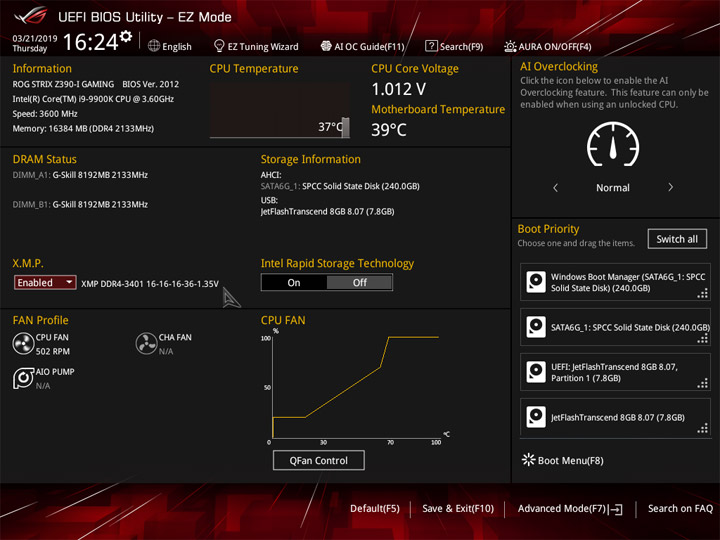Screen dimensions: 720x540
Task: Click Save & Exit(F10)
Action: tap(458, 509)
